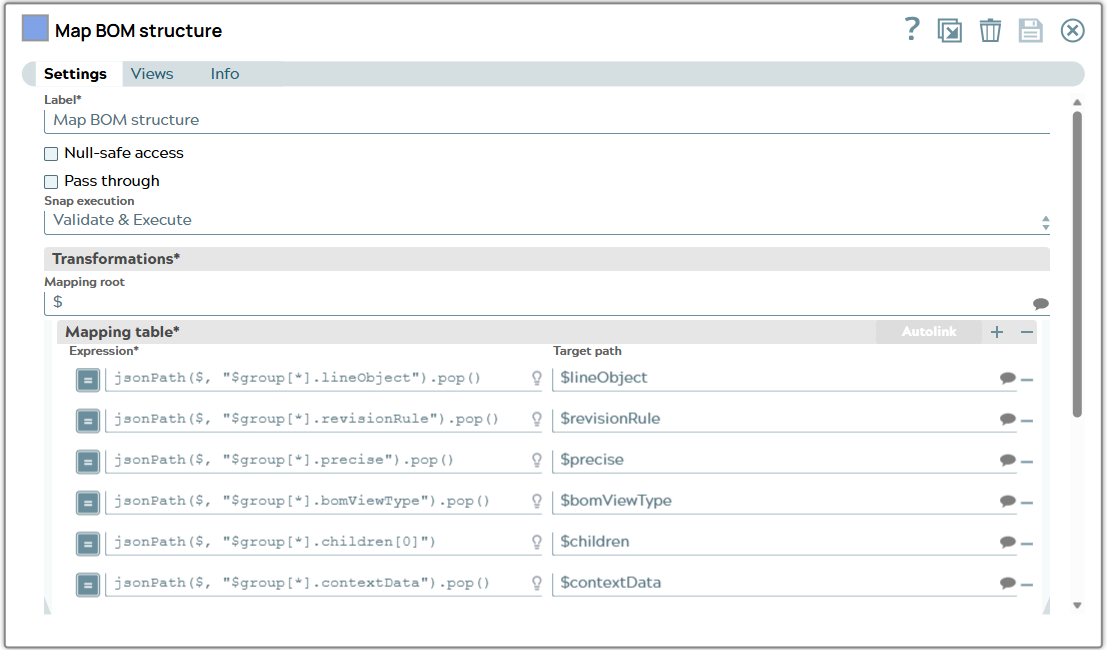This screenshot has height=650, width=1107.
Task: Click the export/pop-out snap icon
Action: (x=950, y=30)
